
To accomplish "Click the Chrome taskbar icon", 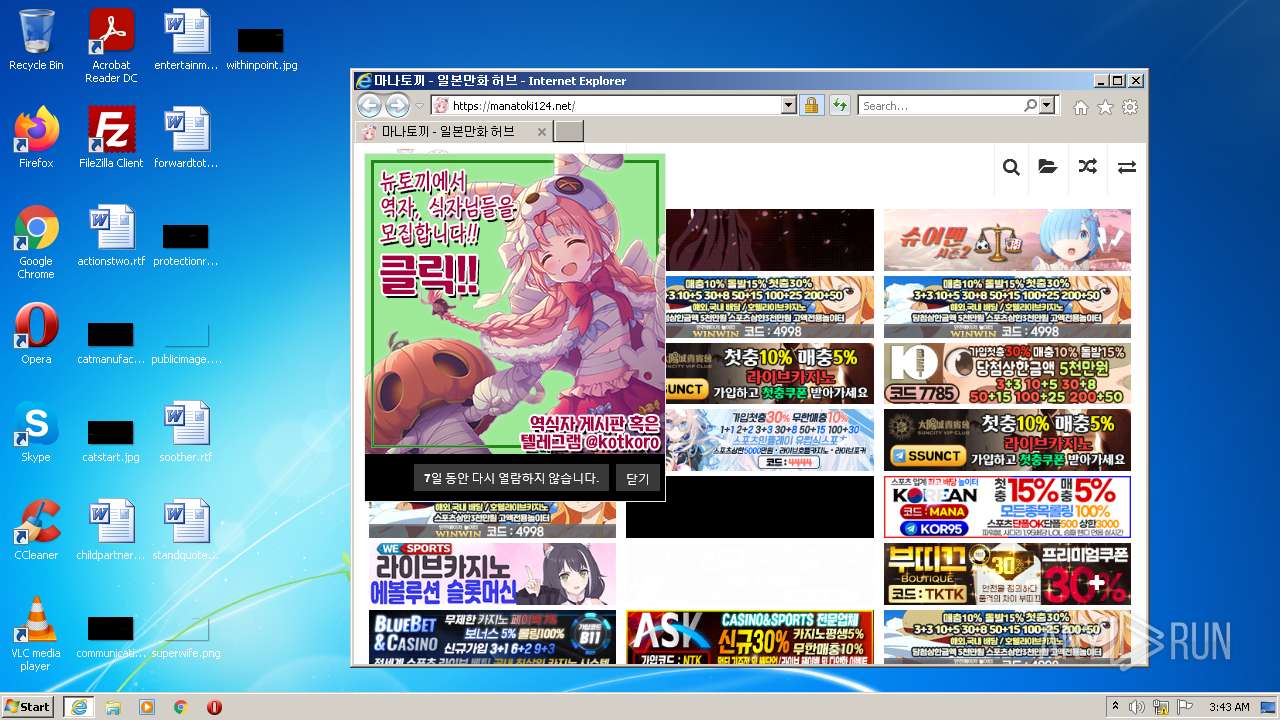I will pyautogui.click(x=181, y=707).
